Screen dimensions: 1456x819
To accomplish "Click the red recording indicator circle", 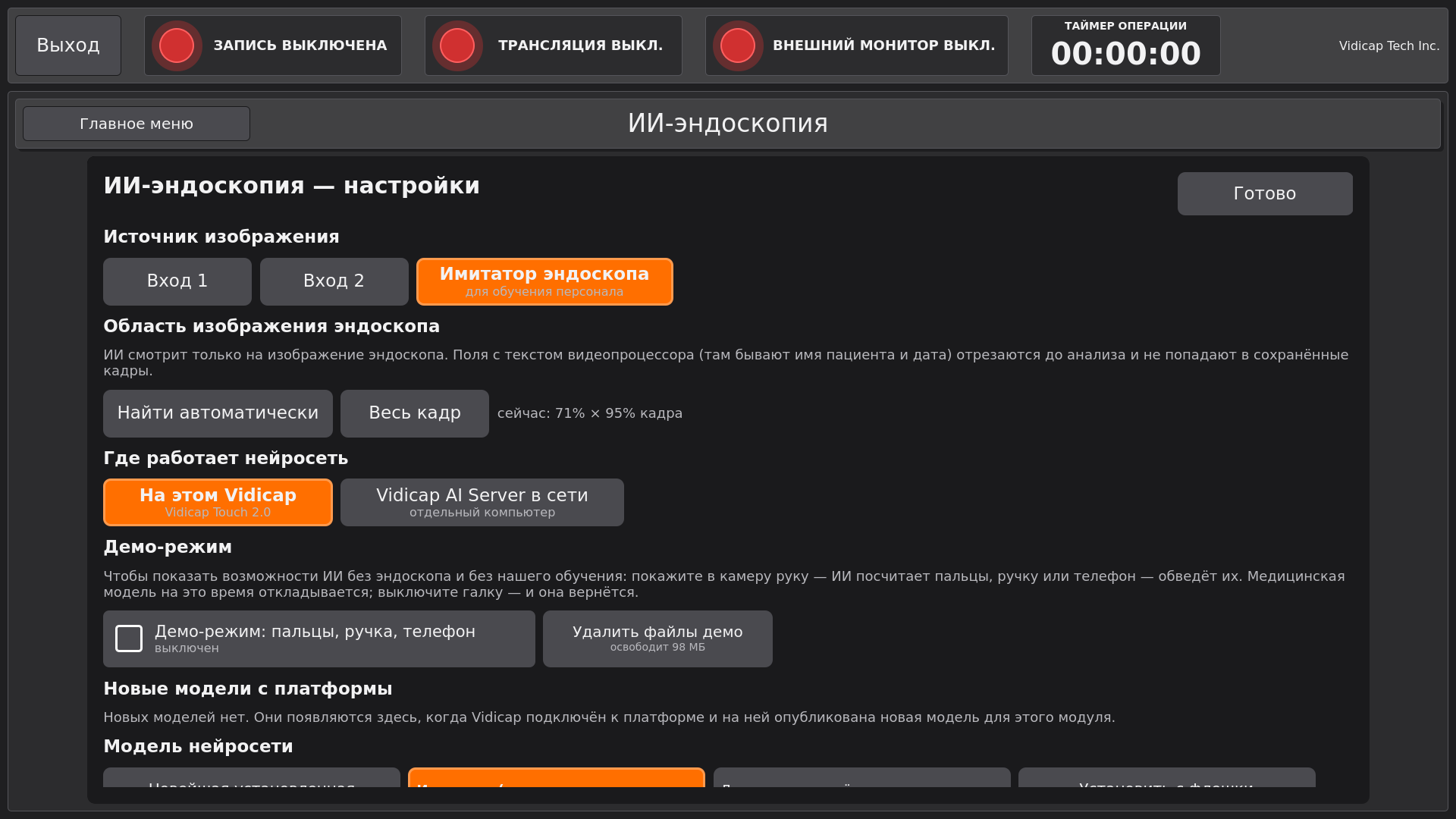I will pos(177,45).
